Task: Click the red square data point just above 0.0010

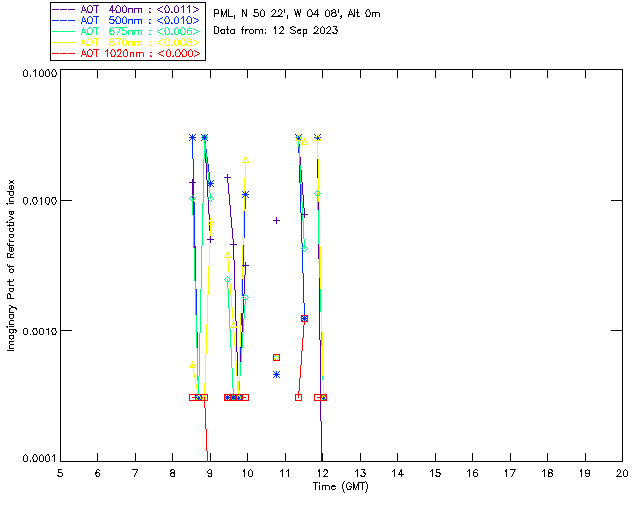Action: click(x=304, y=318)
